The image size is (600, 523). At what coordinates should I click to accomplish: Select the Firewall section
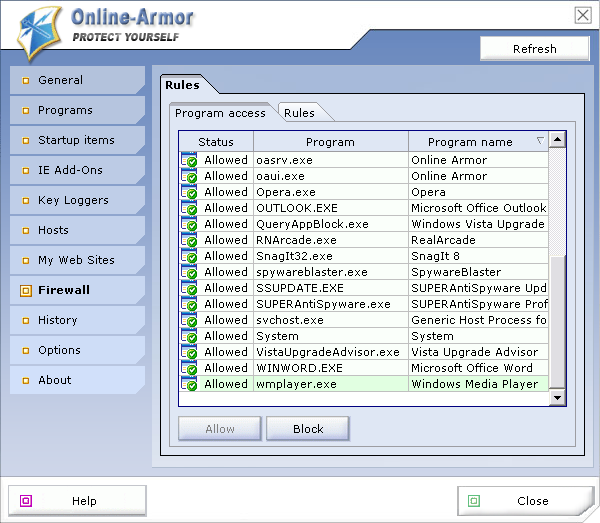click(77, 290)
